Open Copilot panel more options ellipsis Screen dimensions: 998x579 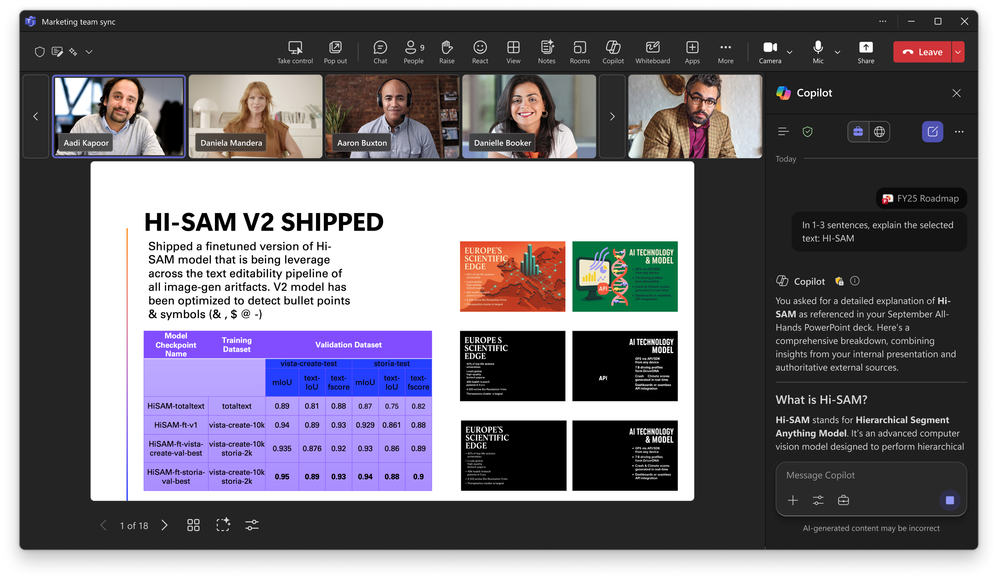(x=959, y=132)
